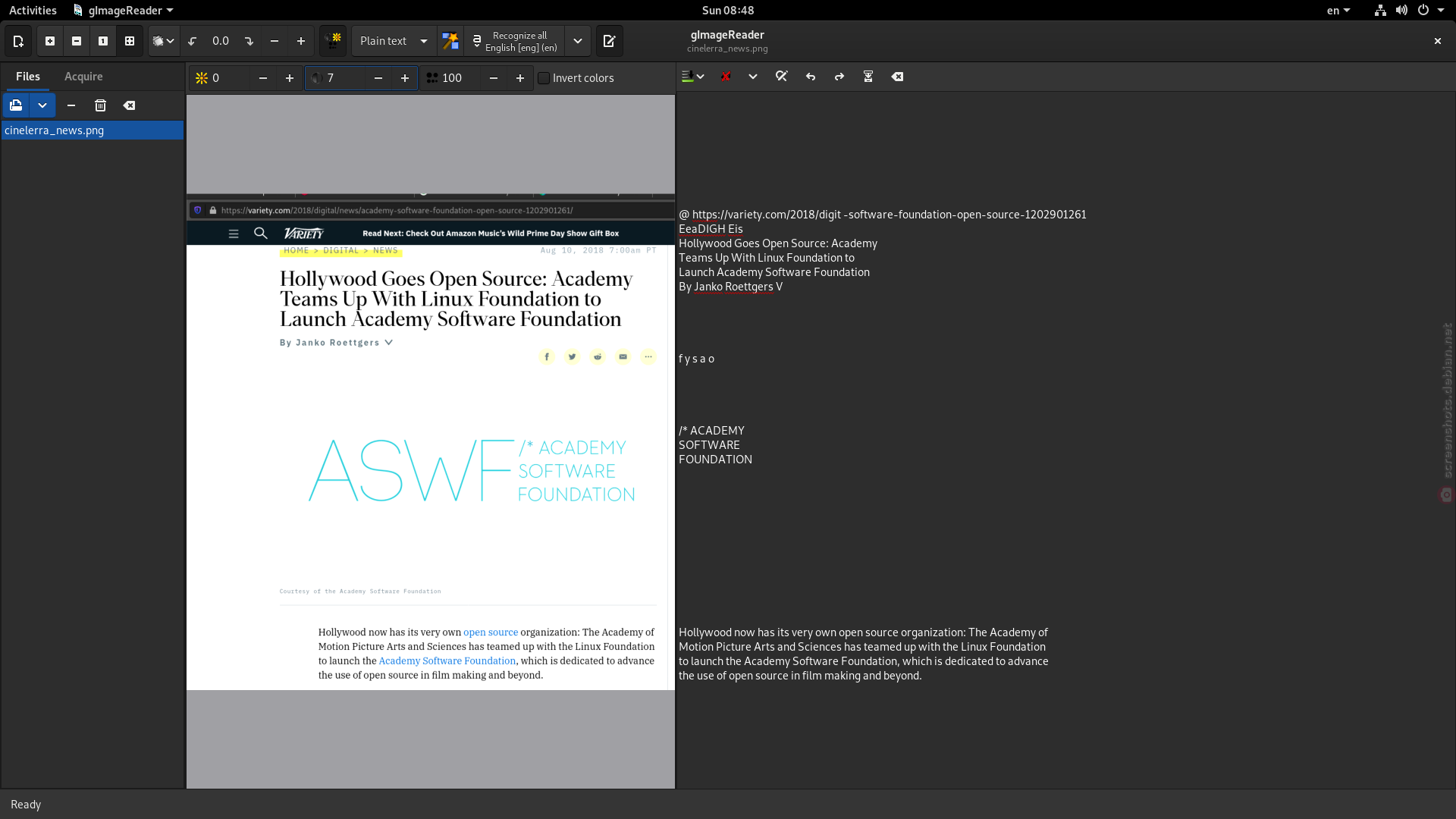Rotate image clockwise
Screen dimensions: 1456x819
coord(249,41)
